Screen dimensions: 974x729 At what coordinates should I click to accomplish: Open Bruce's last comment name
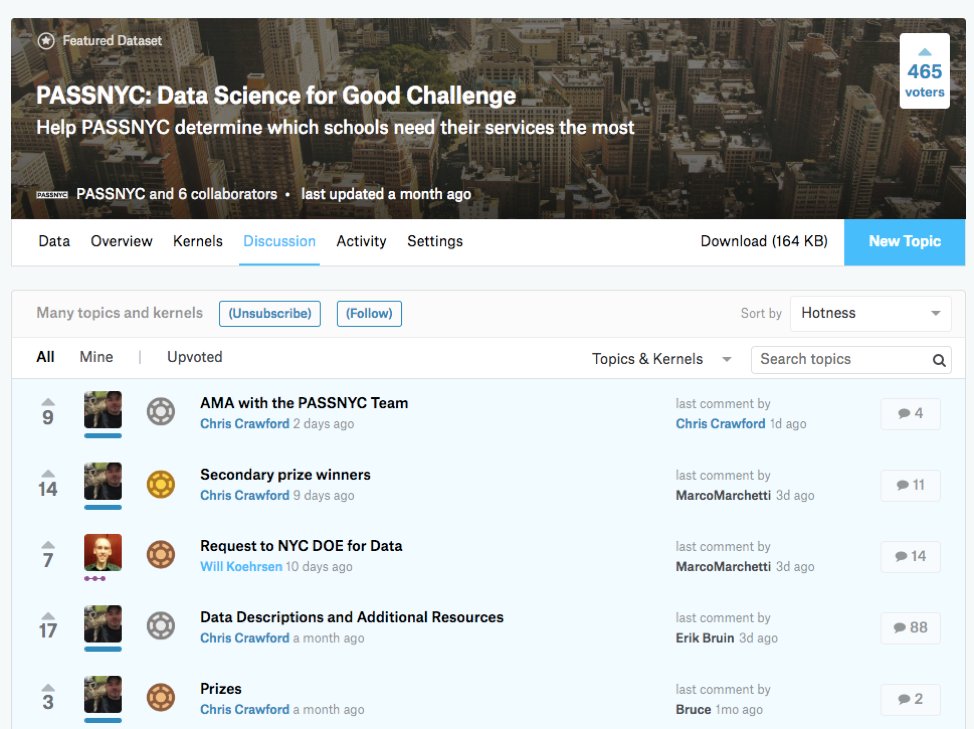pos(693,709)
